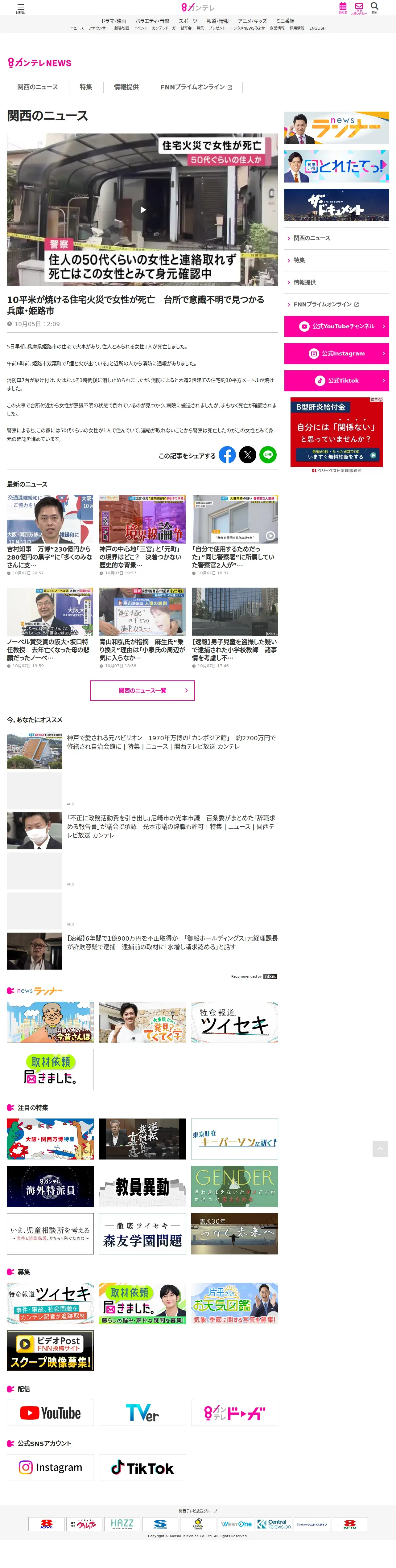Open スポーツ in the top menu

(188, 21)
